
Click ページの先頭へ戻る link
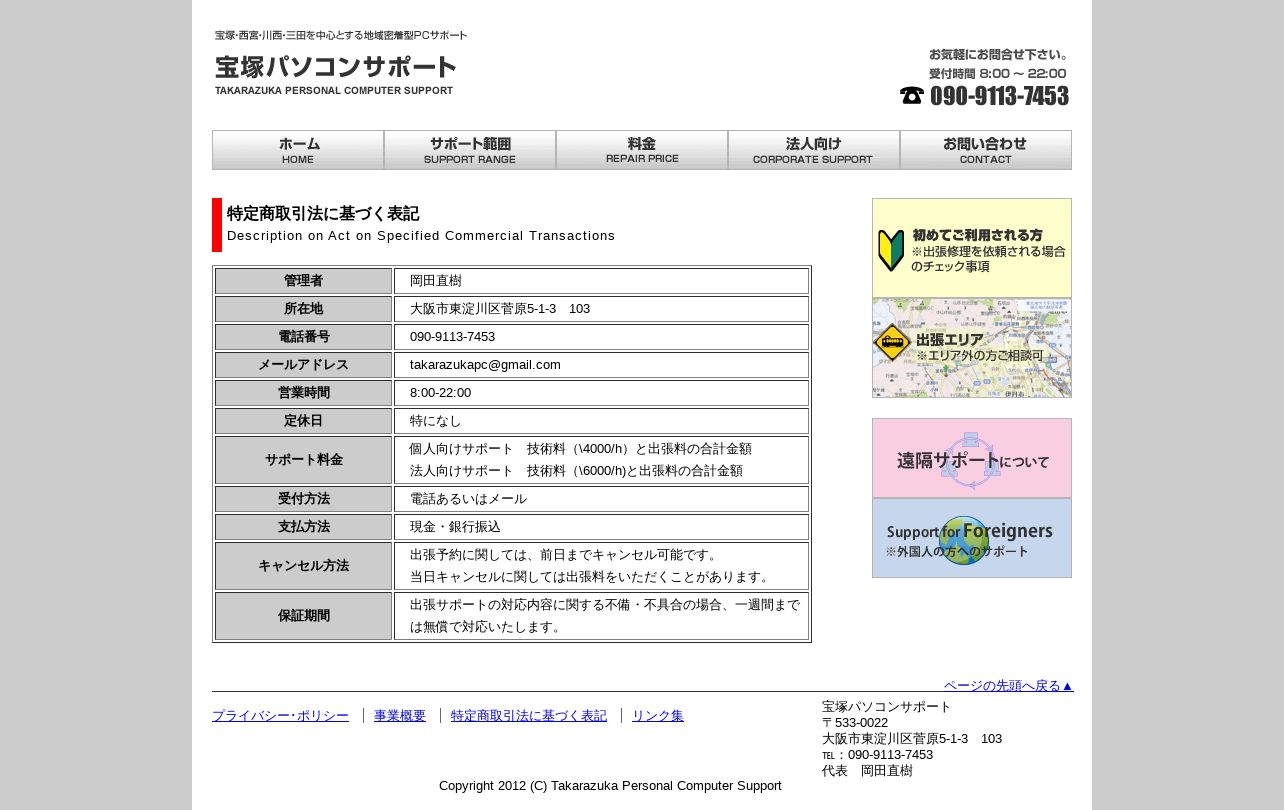tap(1008, 685)
